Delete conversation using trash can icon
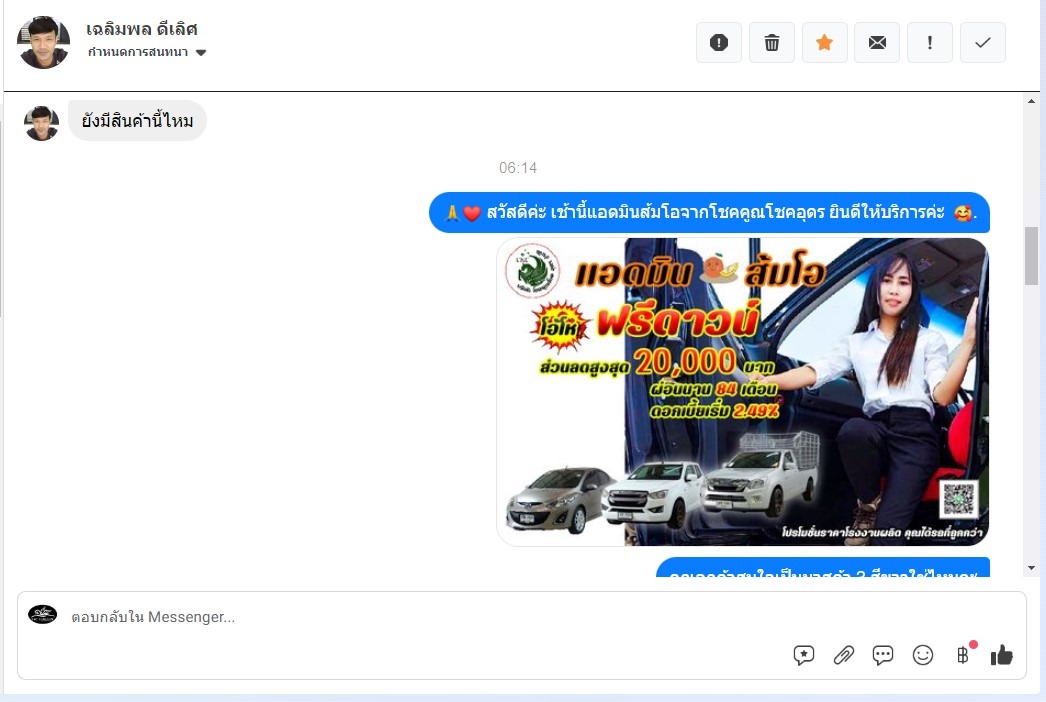This screenshot has width=1046, height=702. tap(772, 43)
